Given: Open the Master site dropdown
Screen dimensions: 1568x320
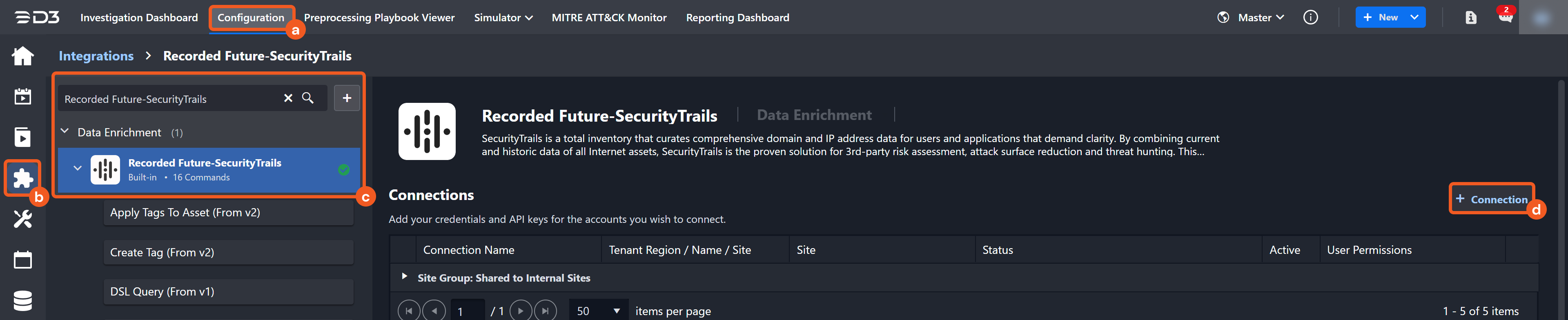Looking at the screenshot, I should [x=1260, y=18].
